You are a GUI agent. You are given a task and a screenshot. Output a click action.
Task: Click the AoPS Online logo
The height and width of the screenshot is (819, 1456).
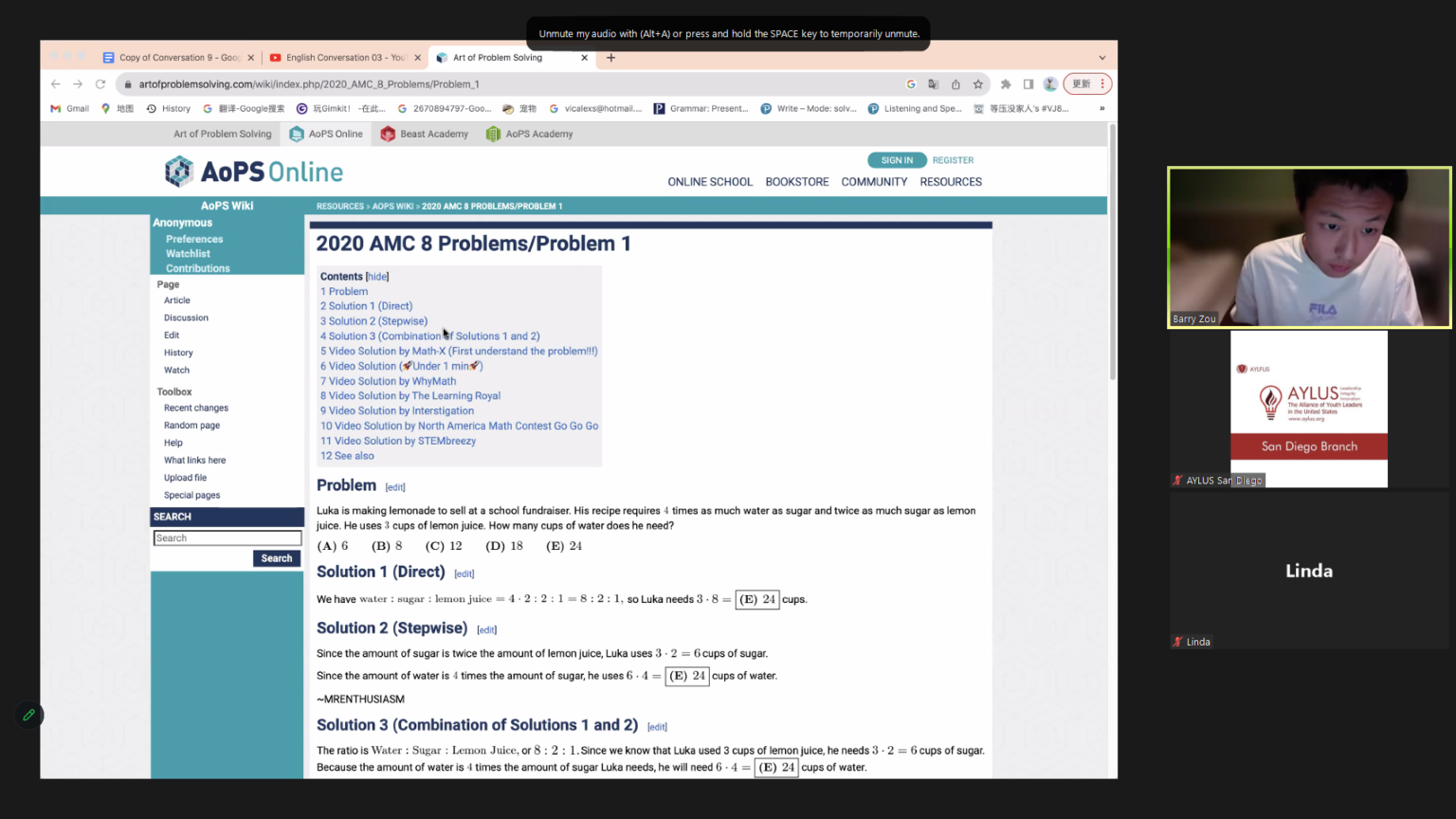[254, 172]
